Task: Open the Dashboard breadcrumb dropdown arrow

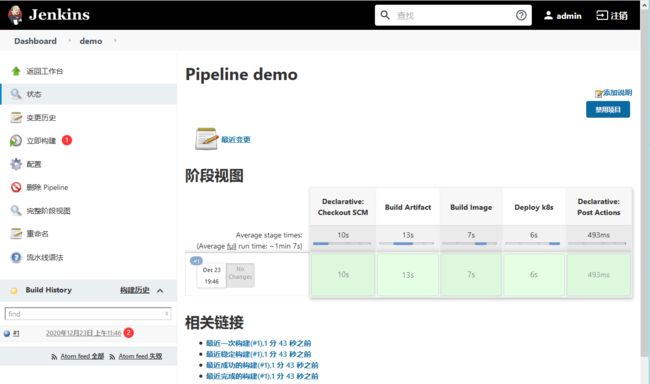Action: pos(69,41)
